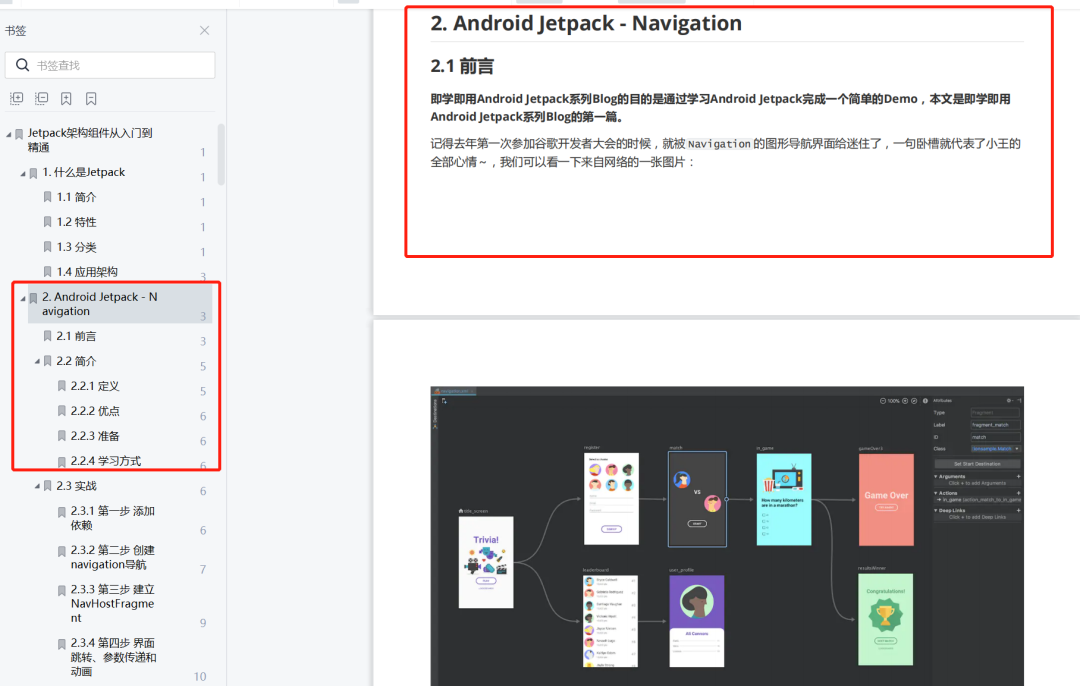Go to bookmark 1.2 特性

pyautogui.click(x=76, y=222)
